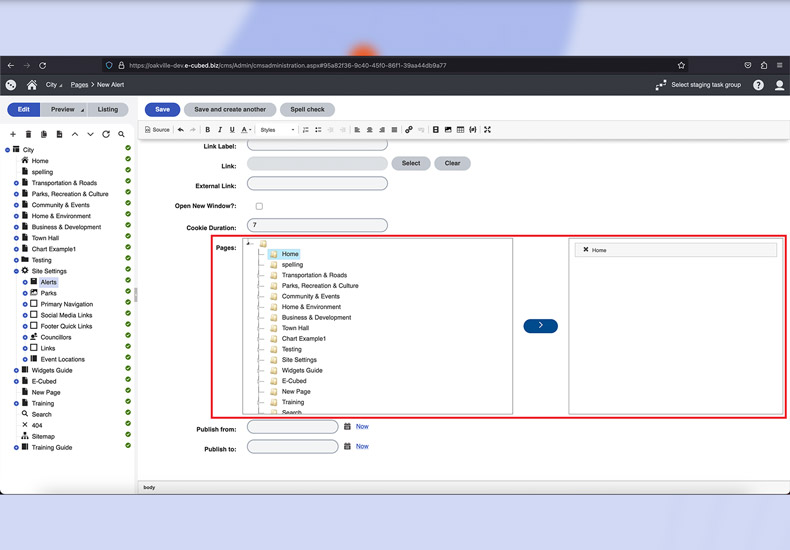Toggle the Open New Window checkbox
This screenshot has height=550, width=790.
[x=259, y=206]
